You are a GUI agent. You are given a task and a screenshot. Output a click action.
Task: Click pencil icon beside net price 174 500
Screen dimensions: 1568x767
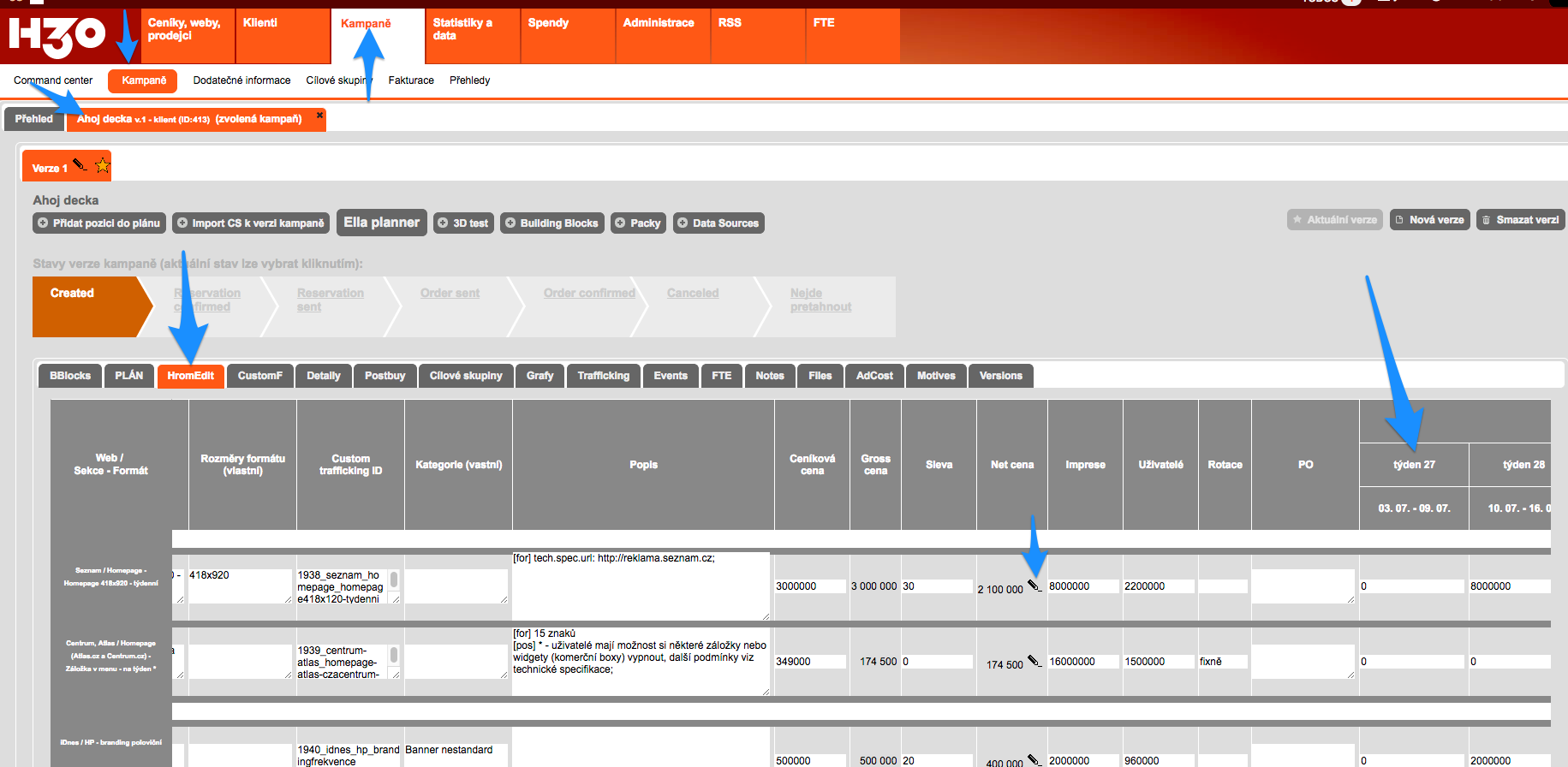pyautogui.click(x=1034, y=662)
